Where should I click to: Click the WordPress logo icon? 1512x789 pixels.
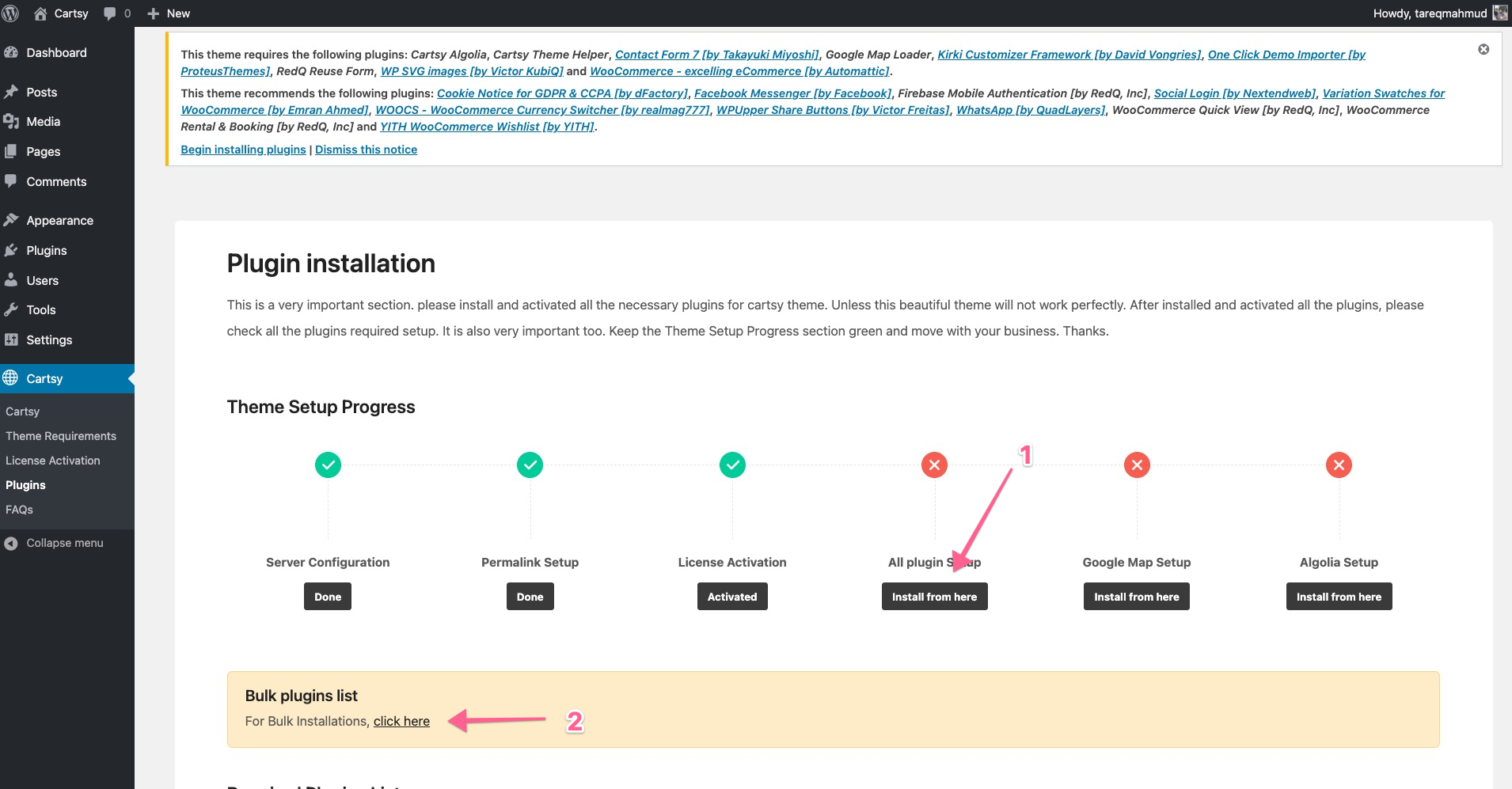10,13
